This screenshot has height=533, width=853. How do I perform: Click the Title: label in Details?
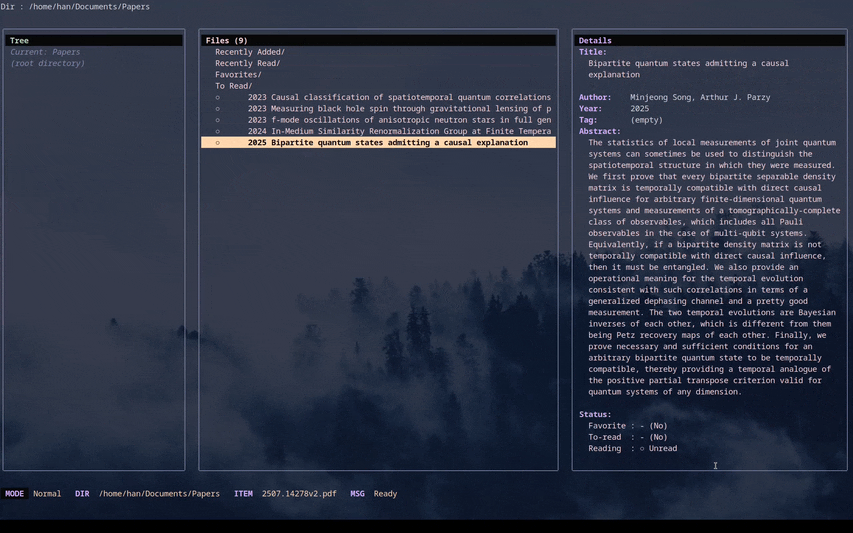pyautogui.click(x=592, y=52)
